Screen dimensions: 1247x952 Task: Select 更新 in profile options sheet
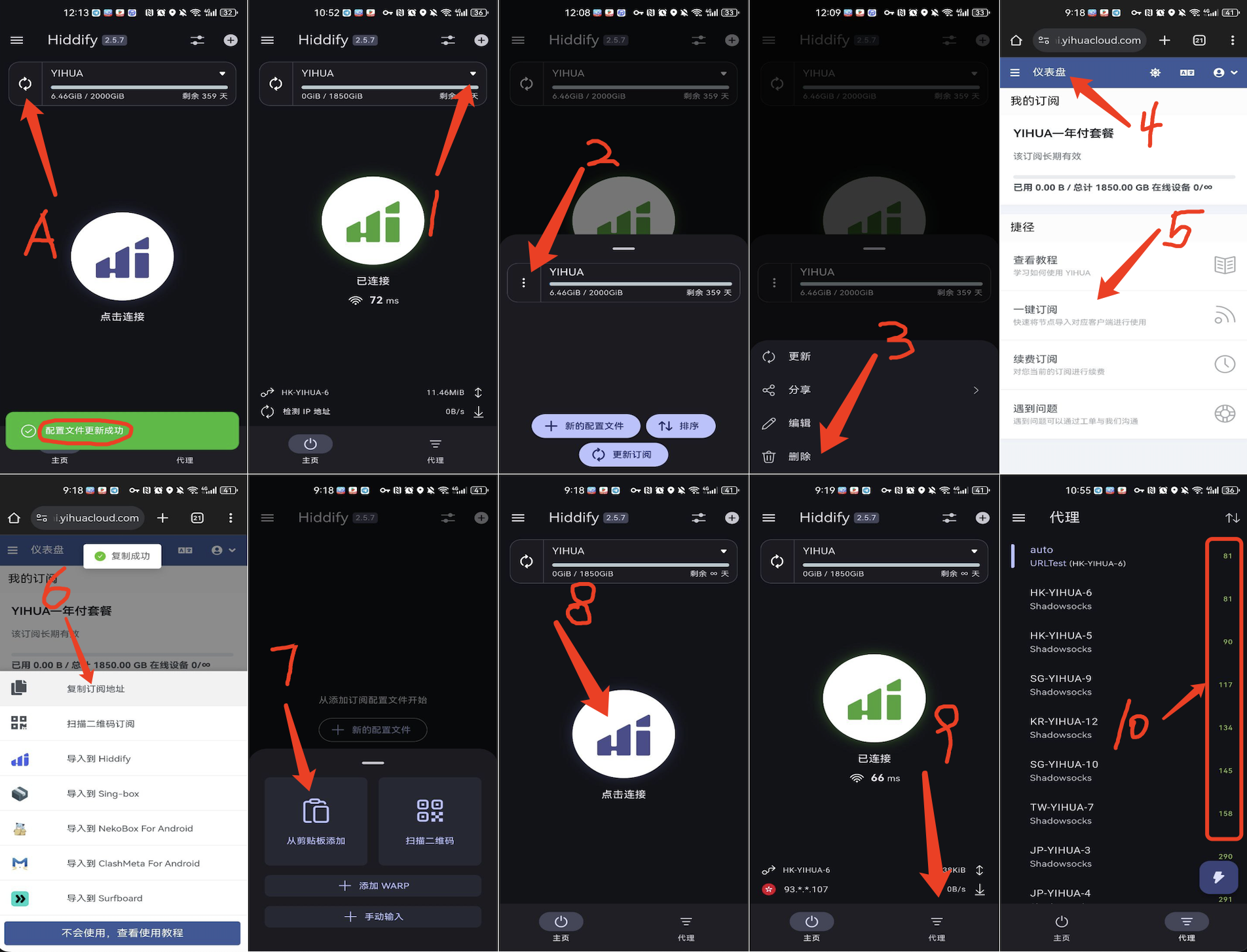[x=874, y=356]
